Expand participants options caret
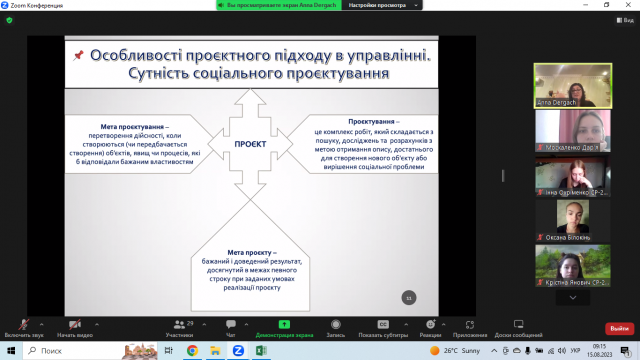The width and height of the screenshot is (640, 360). (x=204, y=324)
